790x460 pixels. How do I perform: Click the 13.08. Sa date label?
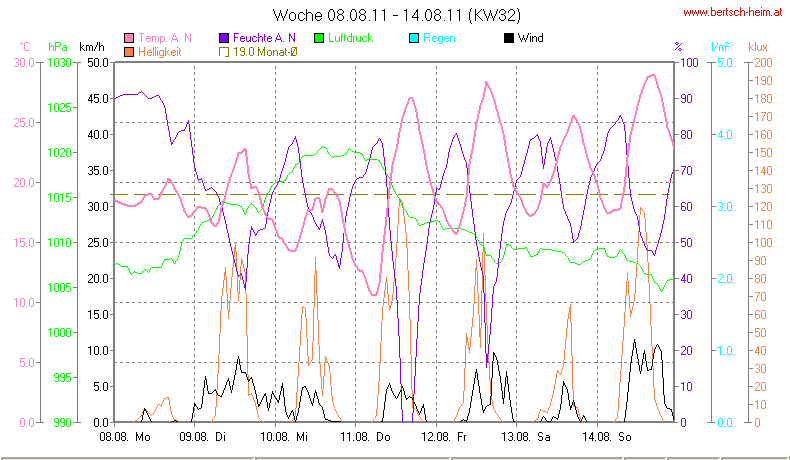pos(526,437)
